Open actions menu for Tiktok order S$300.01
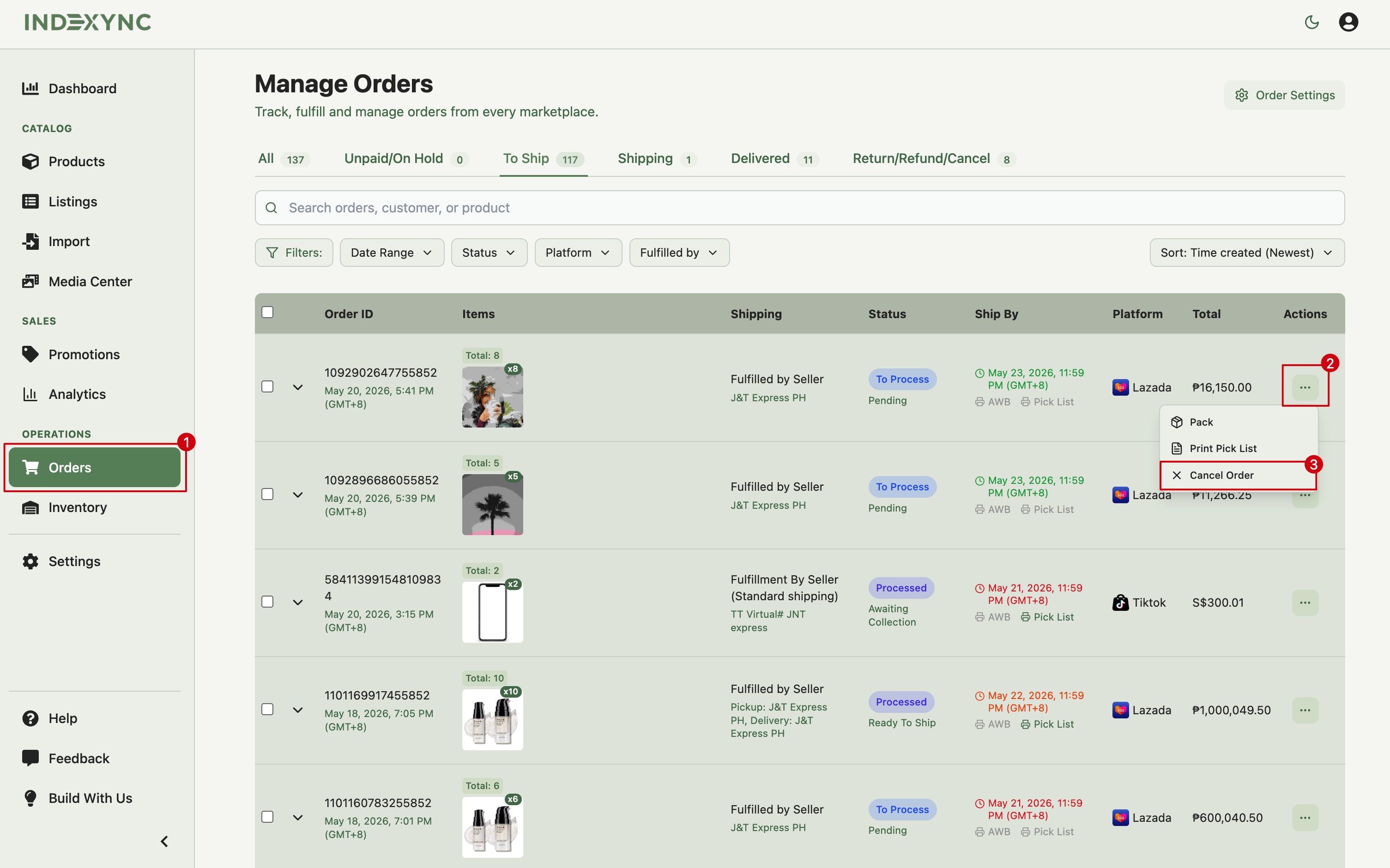This screenshot has height=868, width=1390. click(1305, 603)
